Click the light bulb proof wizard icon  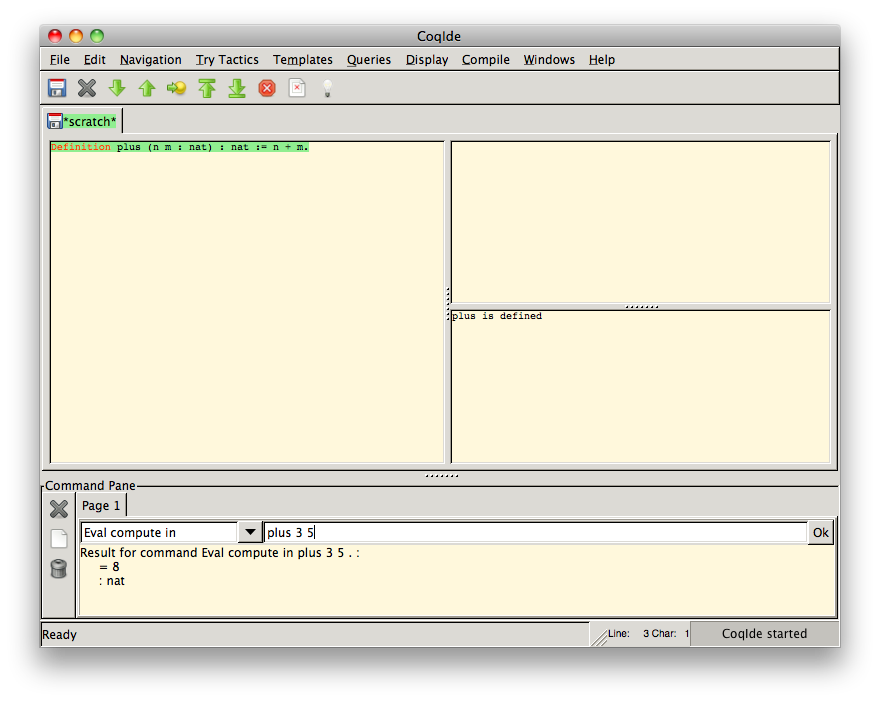(x=327, y=88)
